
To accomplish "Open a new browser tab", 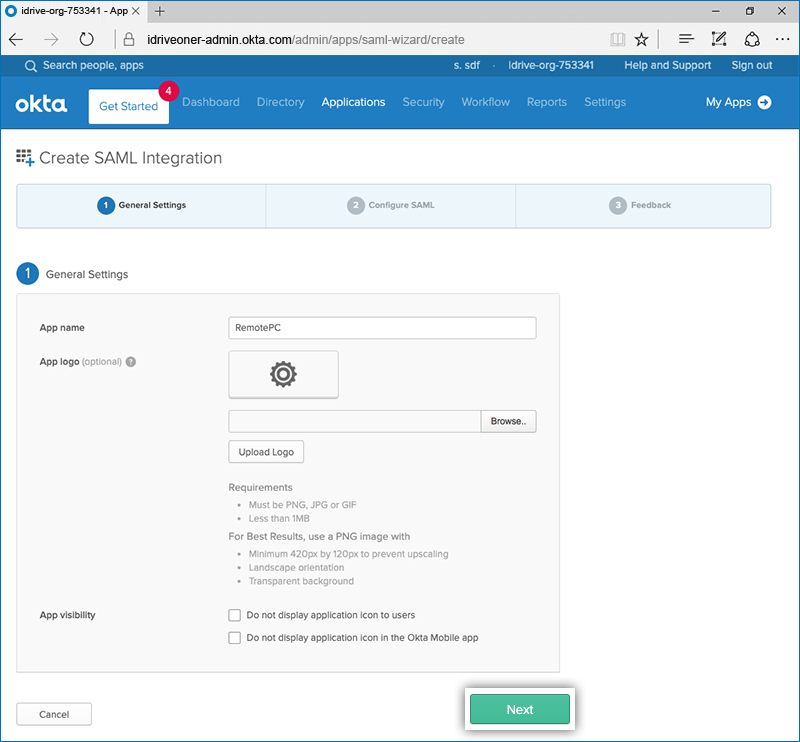I will click(x=160, y=11).
